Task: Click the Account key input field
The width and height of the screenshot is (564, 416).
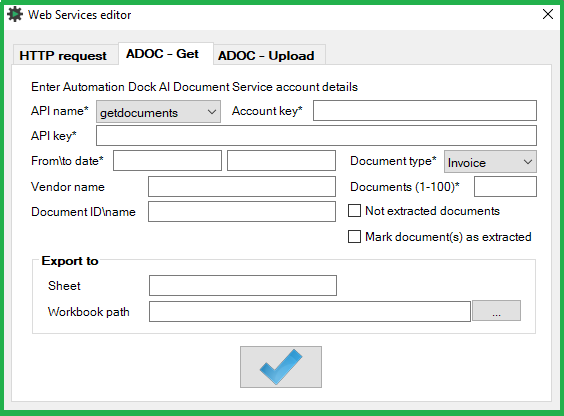Action: coord(425,111)
